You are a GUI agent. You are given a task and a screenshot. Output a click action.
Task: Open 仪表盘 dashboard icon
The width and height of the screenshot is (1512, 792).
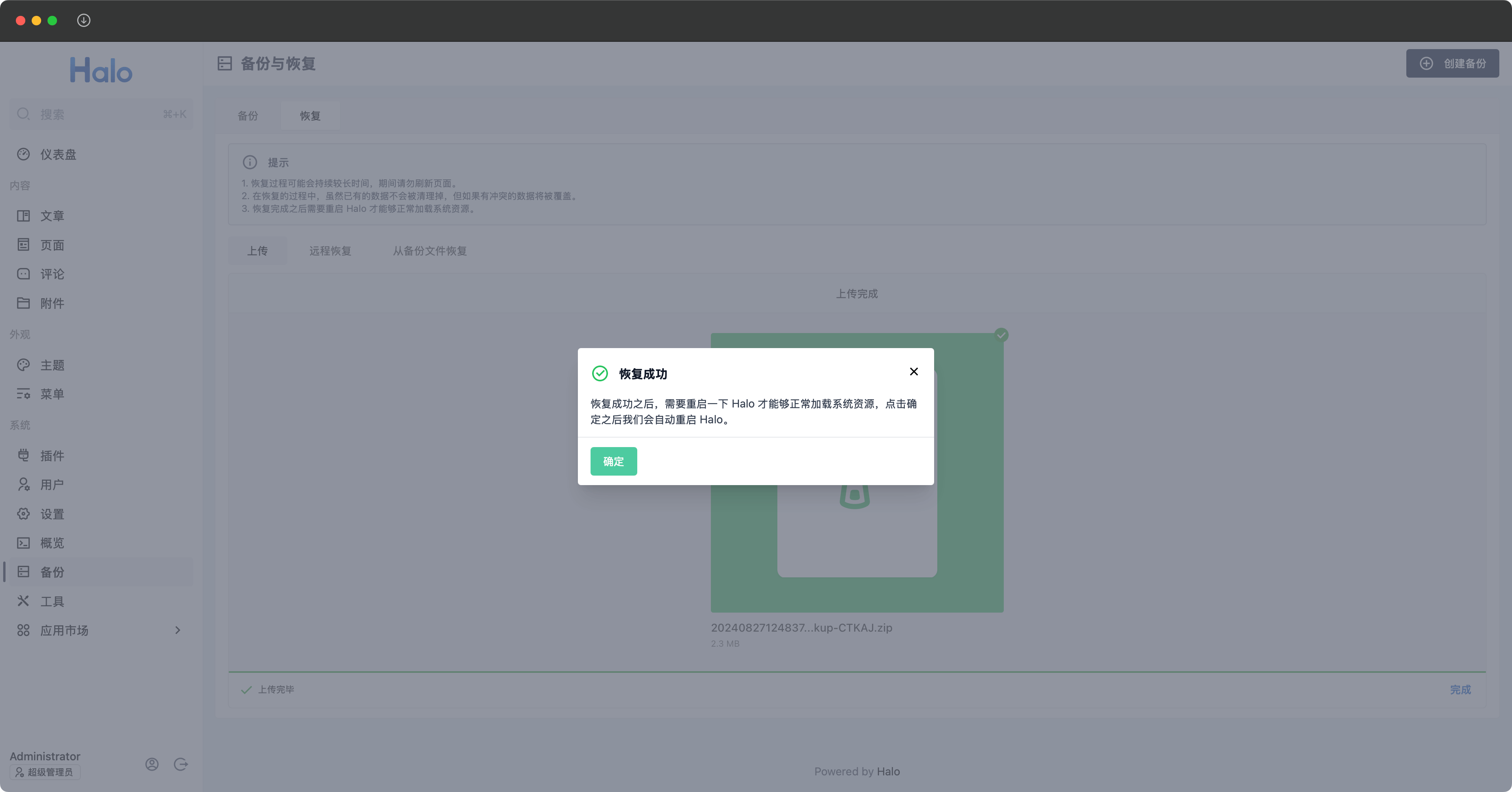(23, 154)
